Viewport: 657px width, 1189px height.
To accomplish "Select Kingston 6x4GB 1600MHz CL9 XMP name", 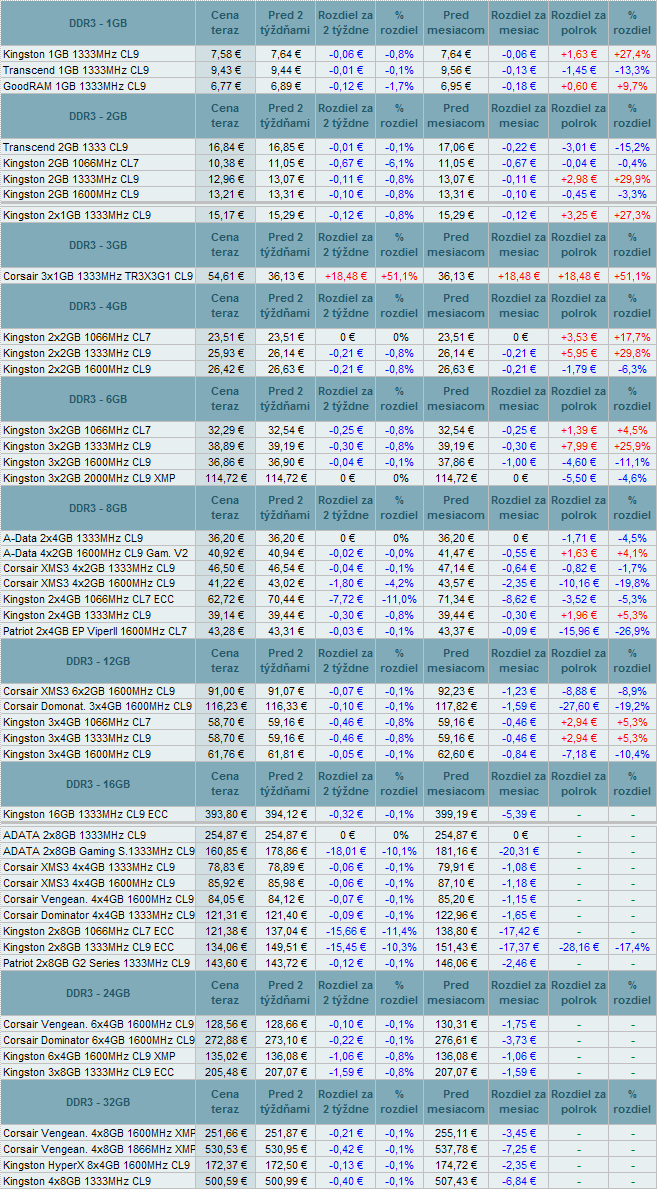I will 89,1055.
